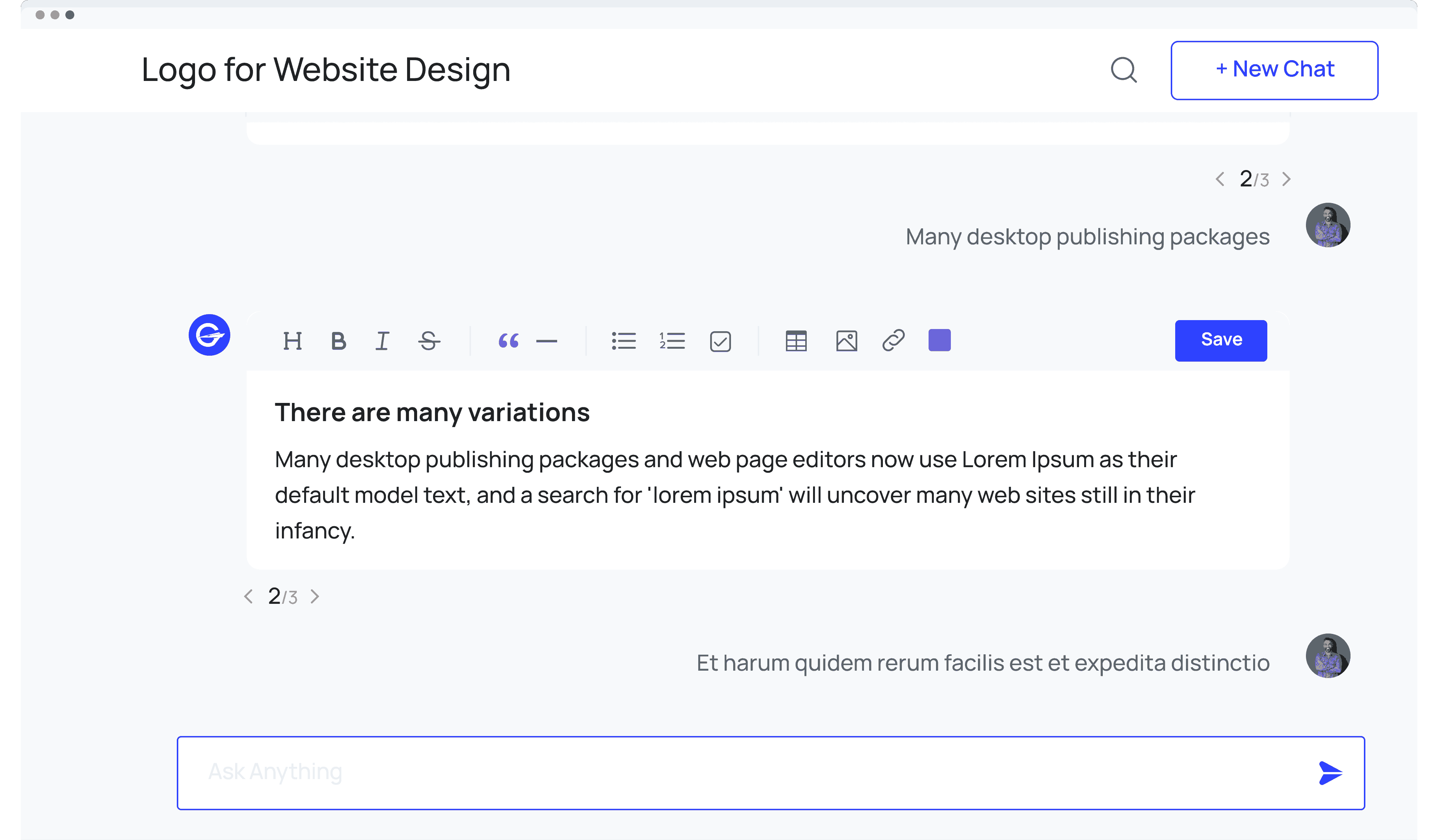
Task: Insert a table into the response
Action: [796, 341]
